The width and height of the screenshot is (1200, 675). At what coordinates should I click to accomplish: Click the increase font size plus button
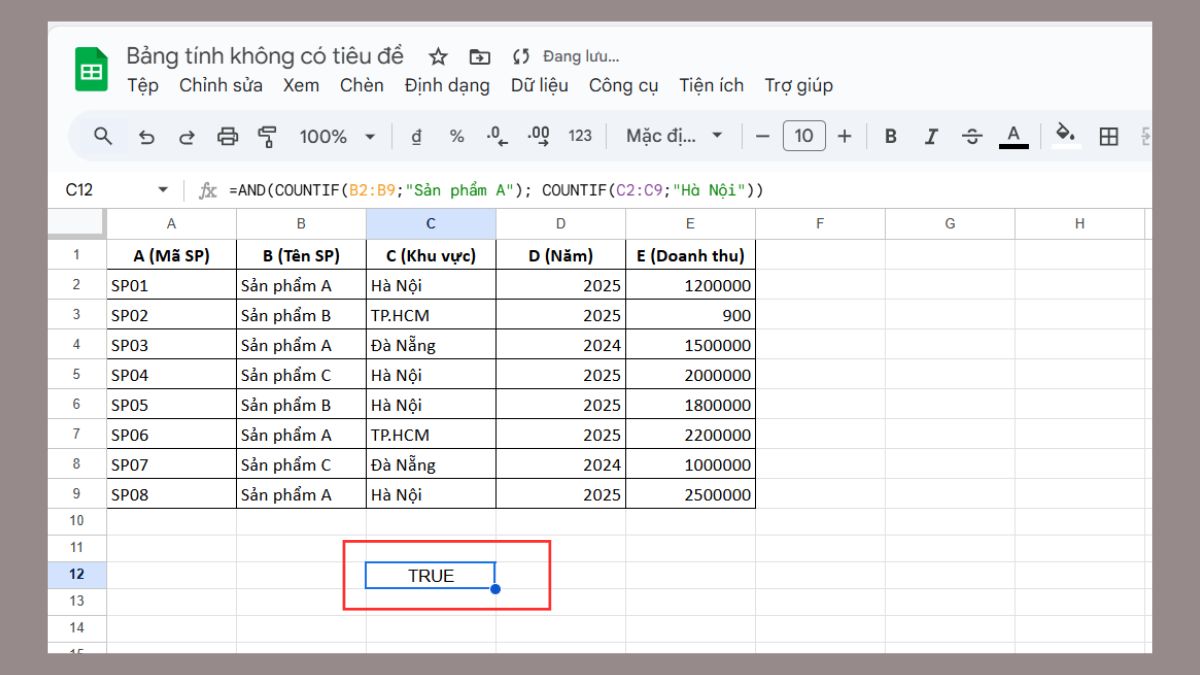pos(844,136)
